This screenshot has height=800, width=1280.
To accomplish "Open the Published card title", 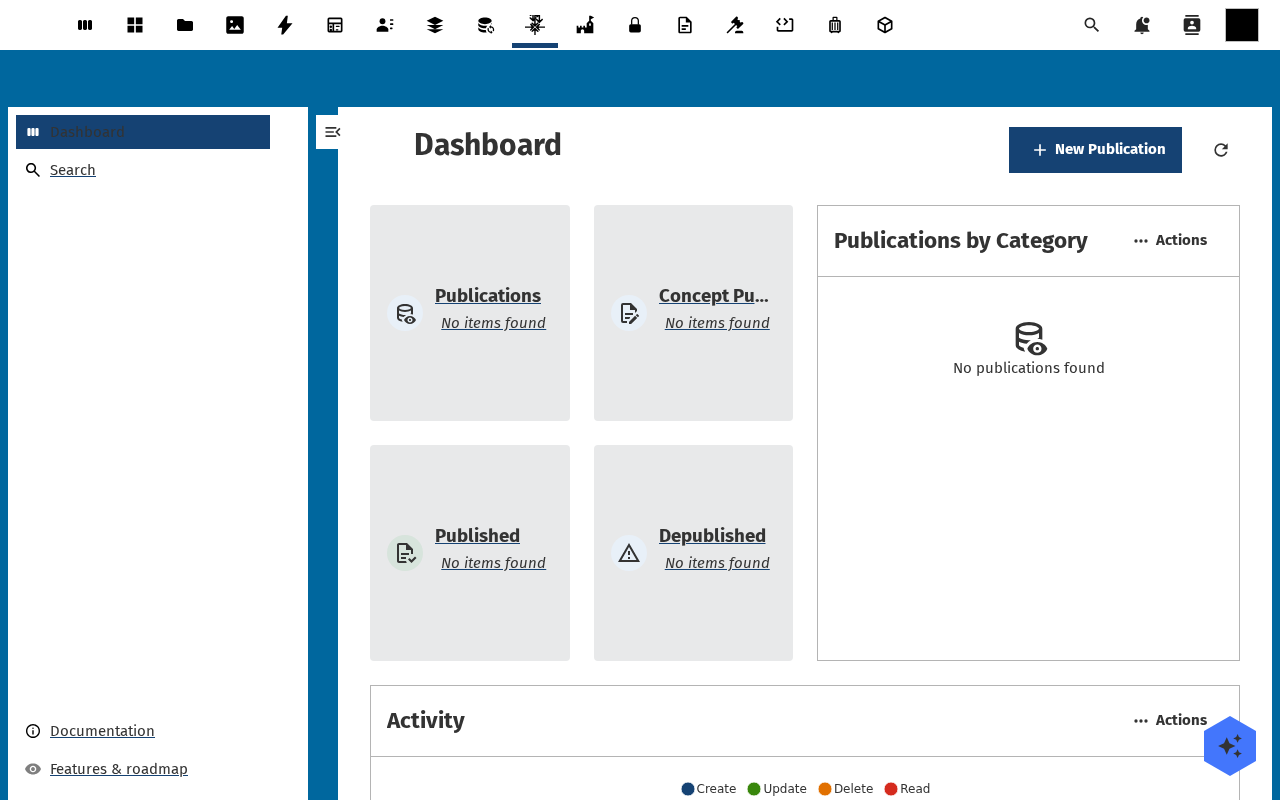I will [477, 536].
